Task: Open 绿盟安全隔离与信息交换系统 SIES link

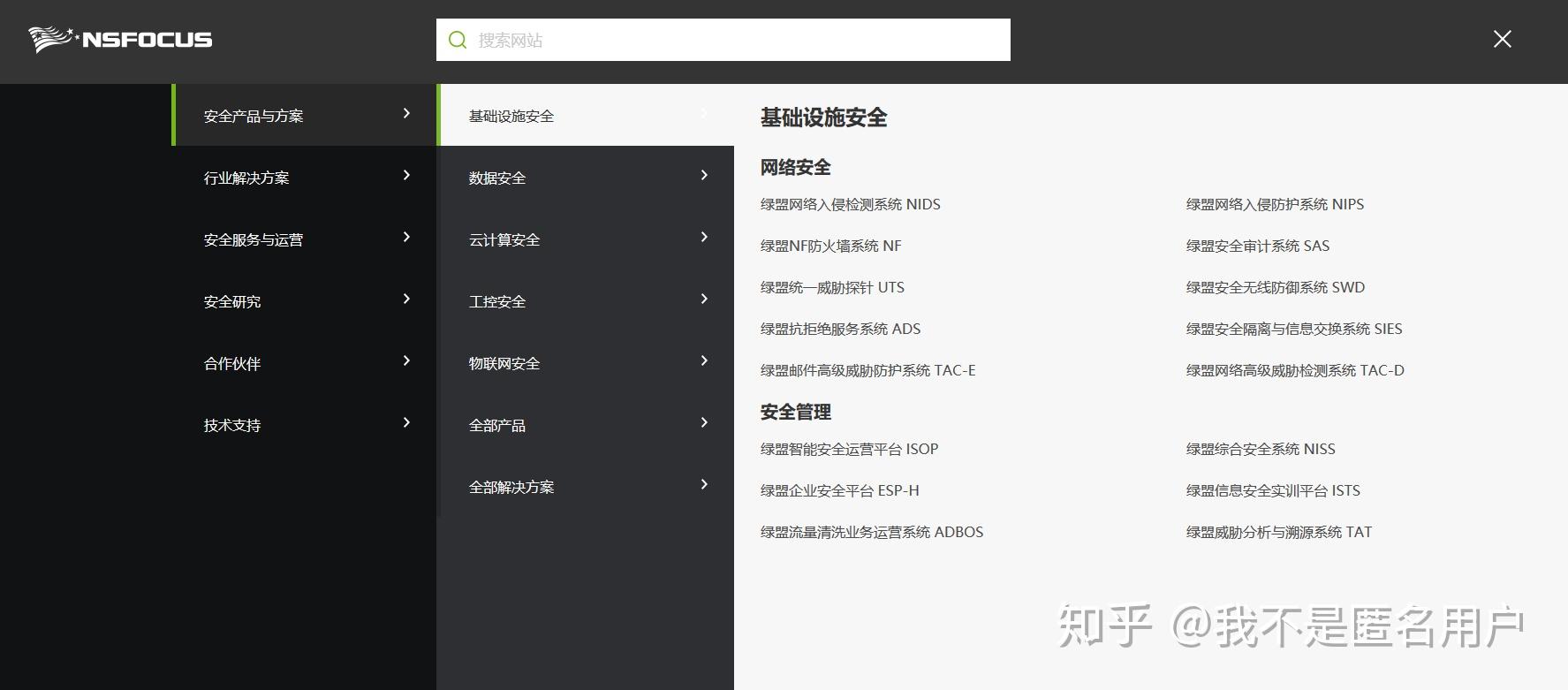Action: [x=1294, y=329]
